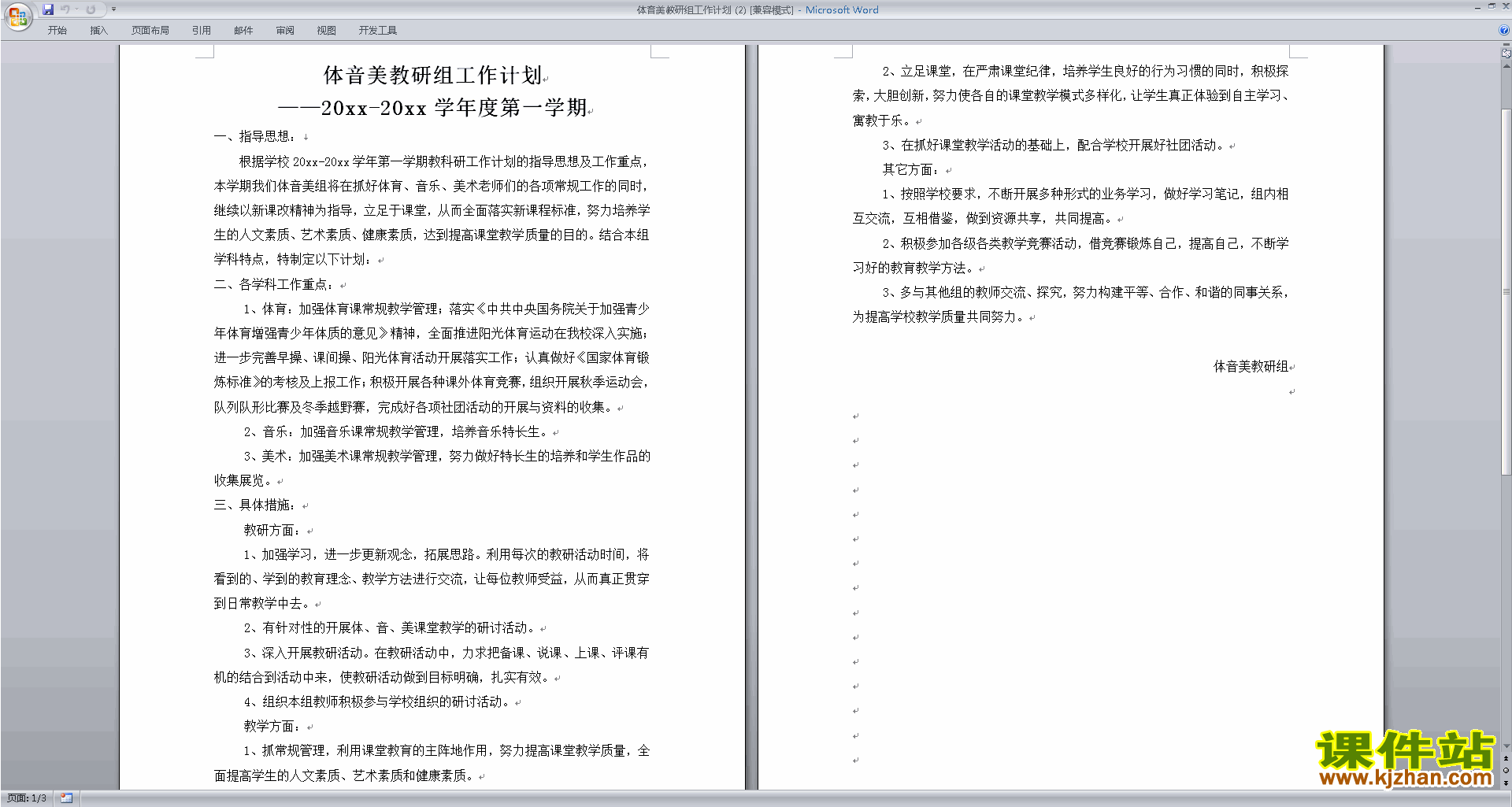Open Word Help question mark icon
This screenshot has height=807, width=1512.
tap(1504, 31)
